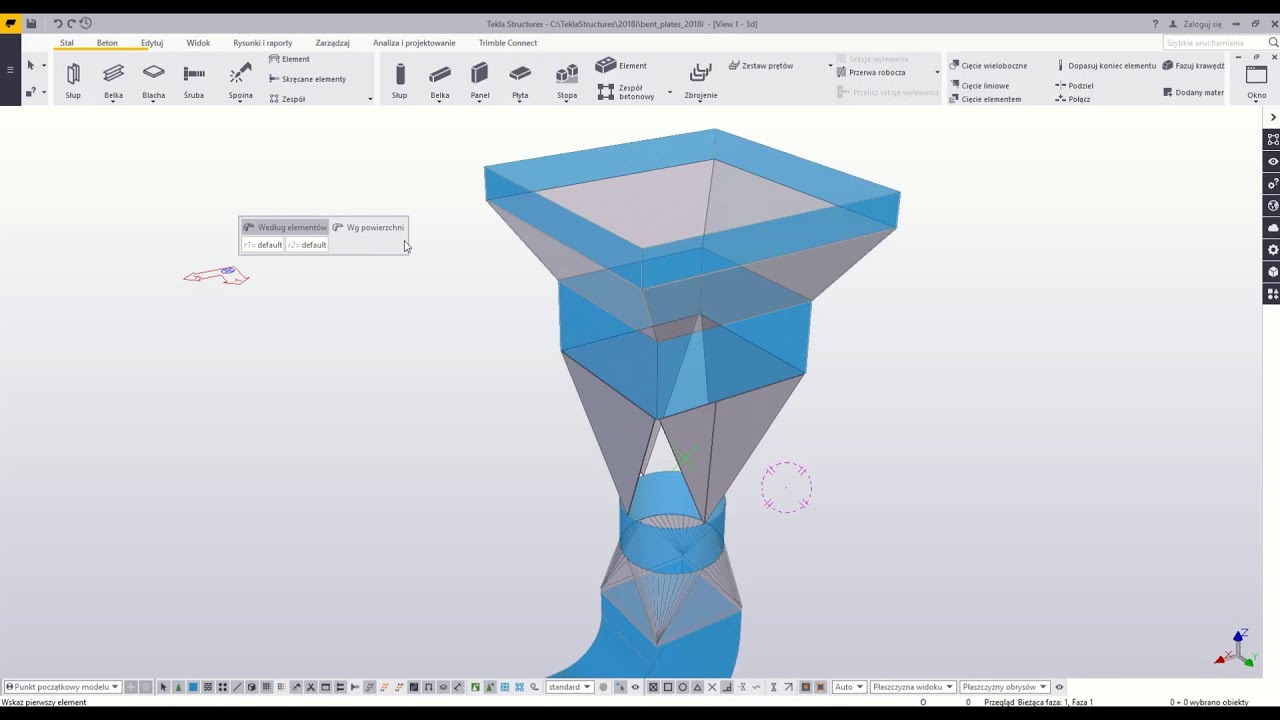Toggle the select-all arrow switch in bottom toolbar

163,687
